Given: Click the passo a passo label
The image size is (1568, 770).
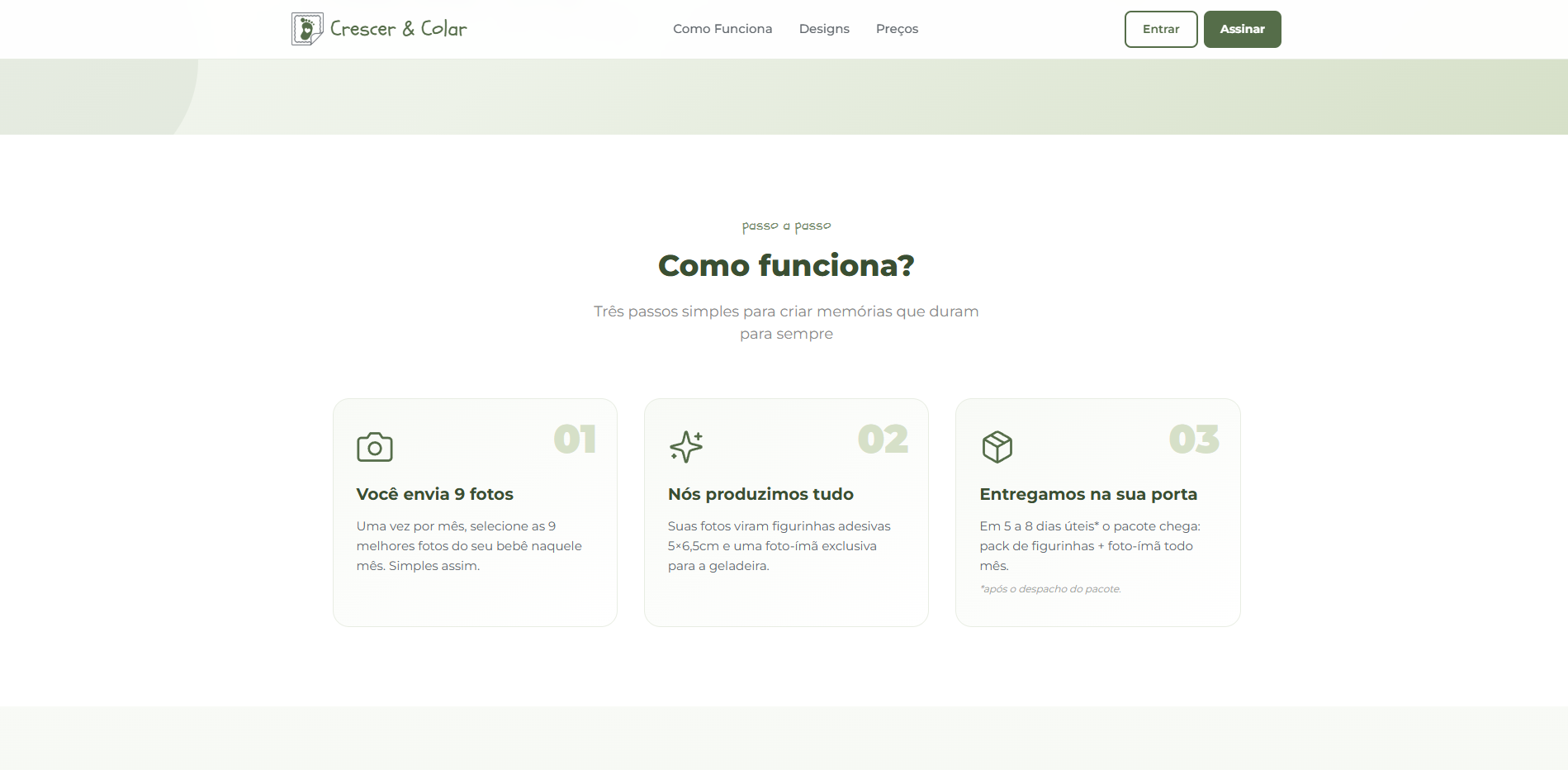Looking at the screenshot, I should (x=786, y=226).
